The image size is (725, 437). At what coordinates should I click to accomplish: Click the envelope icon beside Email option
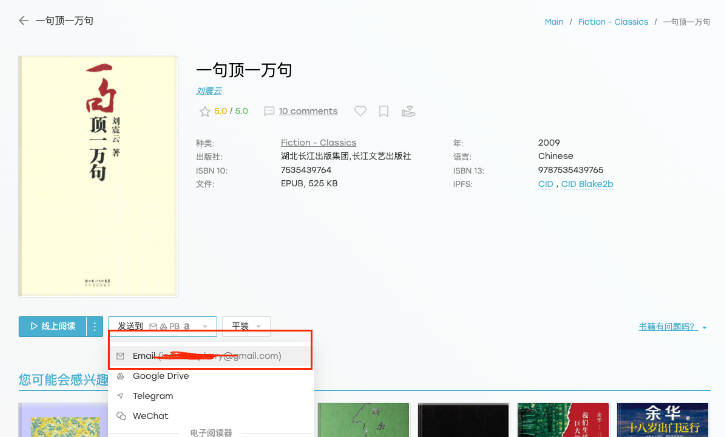pyautogui.click(x=120, y=356)
